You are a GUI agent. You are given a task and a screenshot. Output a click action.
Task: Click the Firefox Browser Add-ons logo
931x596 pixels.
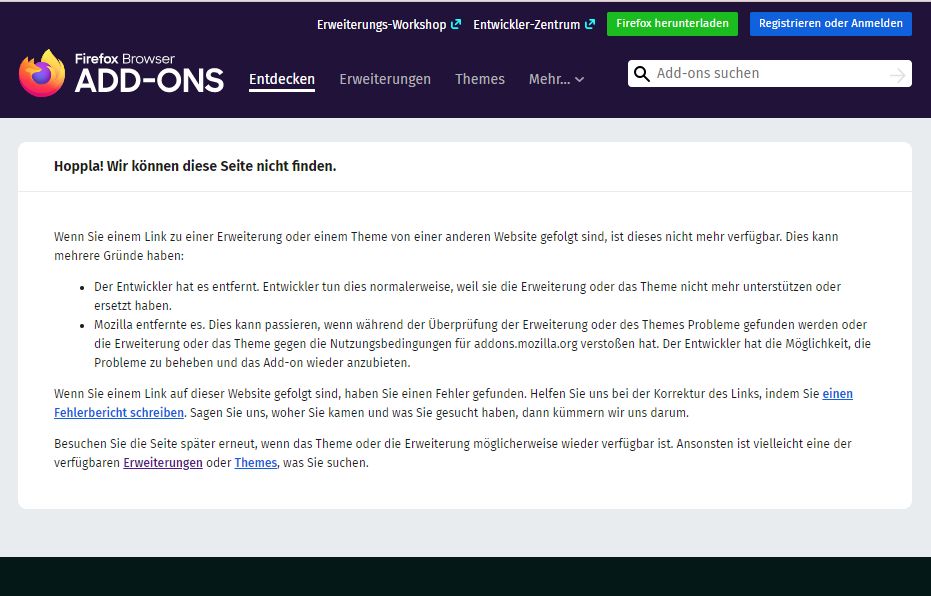[x=121, y=73]
